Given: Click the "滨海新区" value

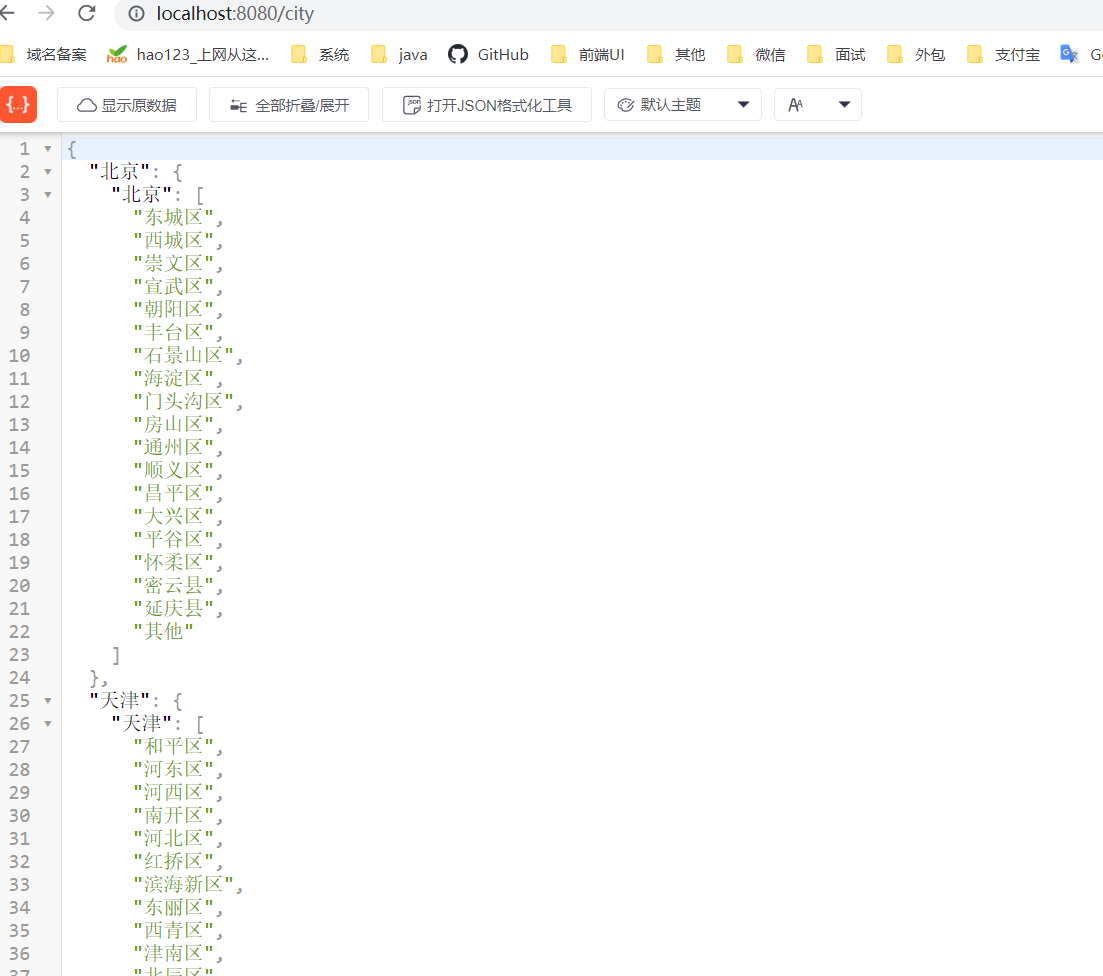Looking at the screenshot, I should click(184, 884).
